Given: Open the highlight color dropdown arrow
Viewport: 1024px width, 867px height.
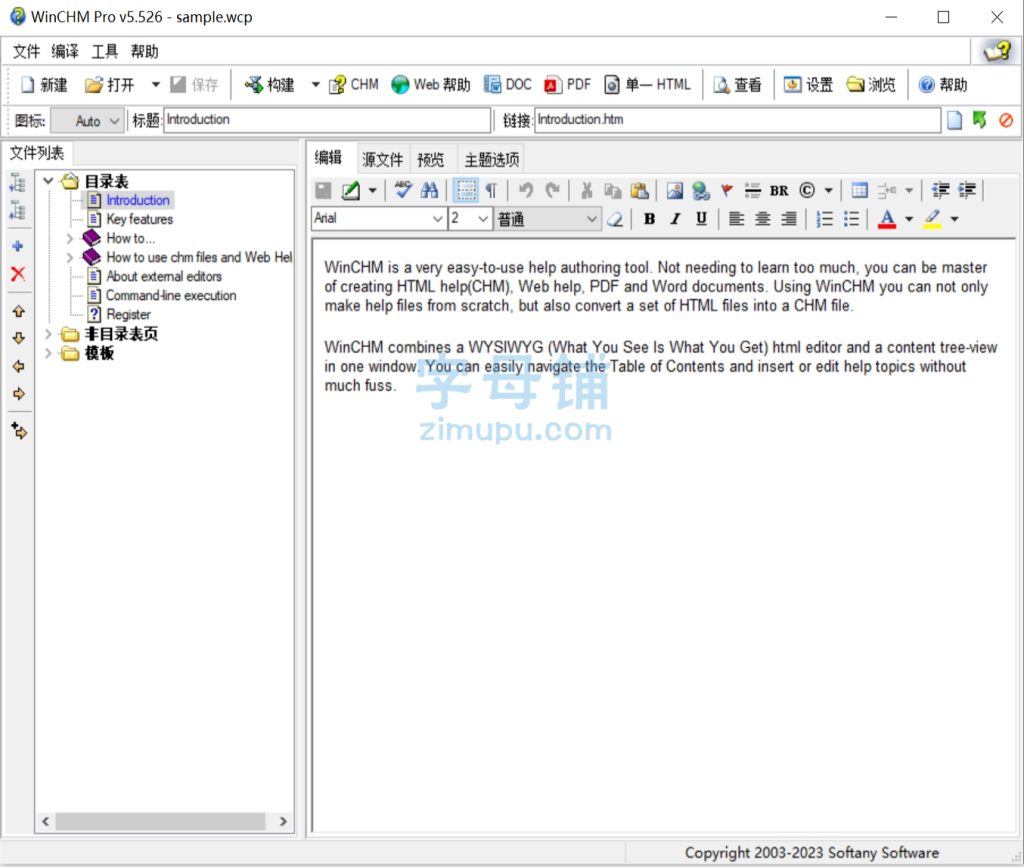Looking at the screenshot, I should [x=954, y=219].
